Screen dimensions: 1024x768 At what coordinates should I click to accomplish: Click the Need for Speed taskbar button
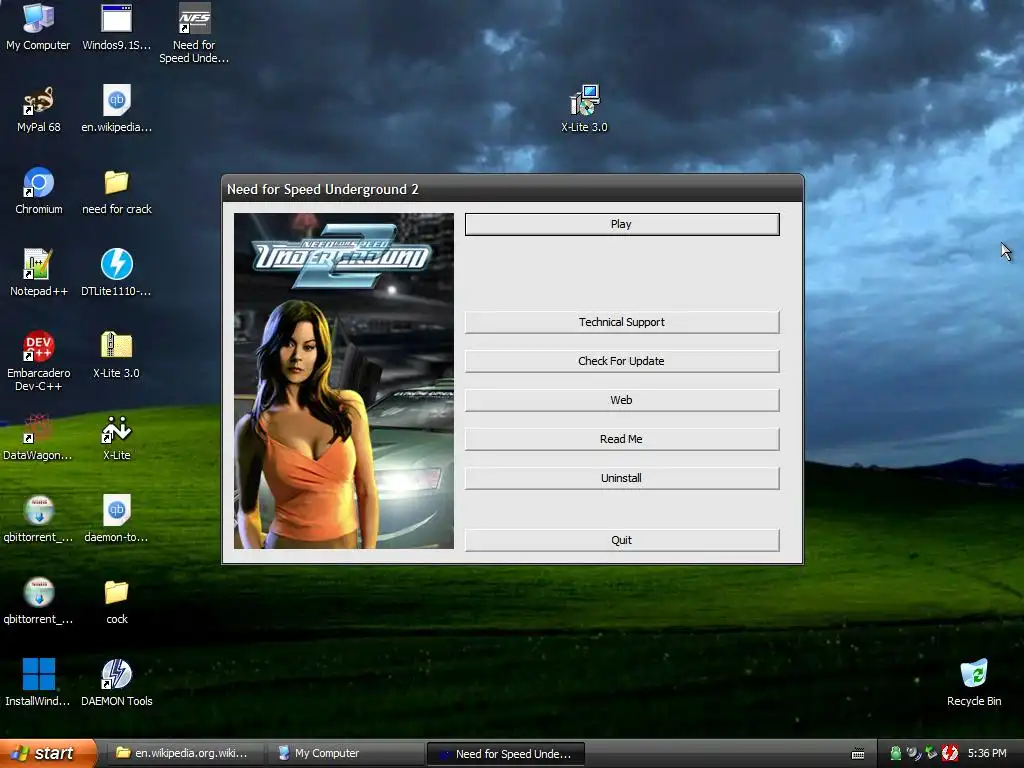[x=505, y=754]
